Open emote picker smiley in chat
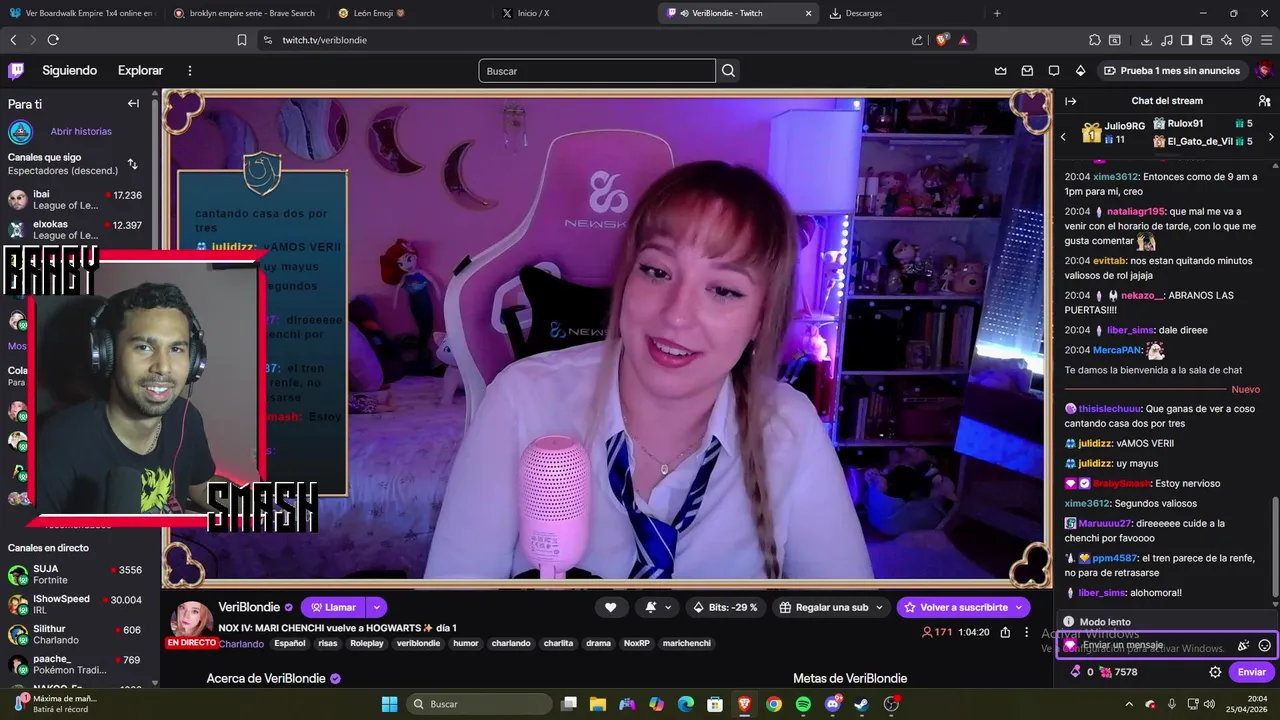Image resolution: width=1280 pixels, height=720 pixels. (x=1264, y=646)
